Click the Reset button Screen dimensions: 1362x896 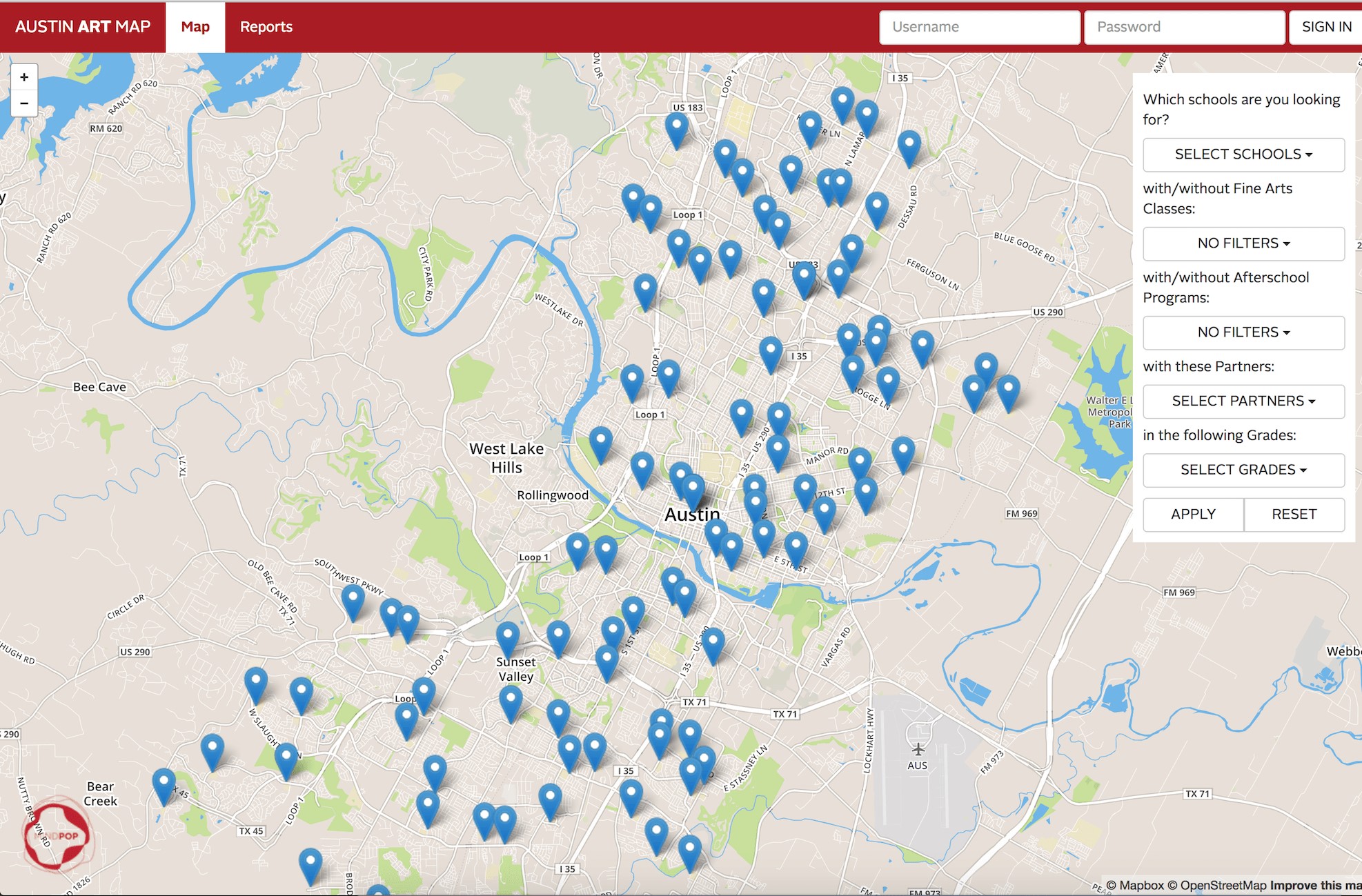coord(1294,515)
